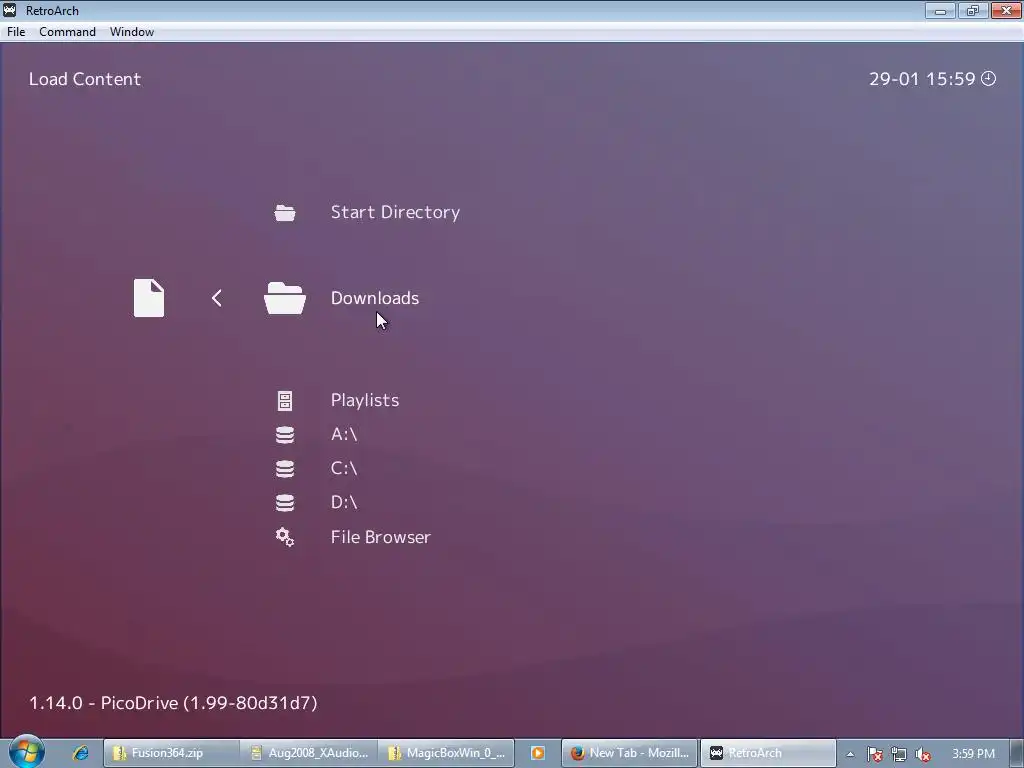Viewport: 1024px width, 768px height.
Task: Open the File menu
Action: 16,32
